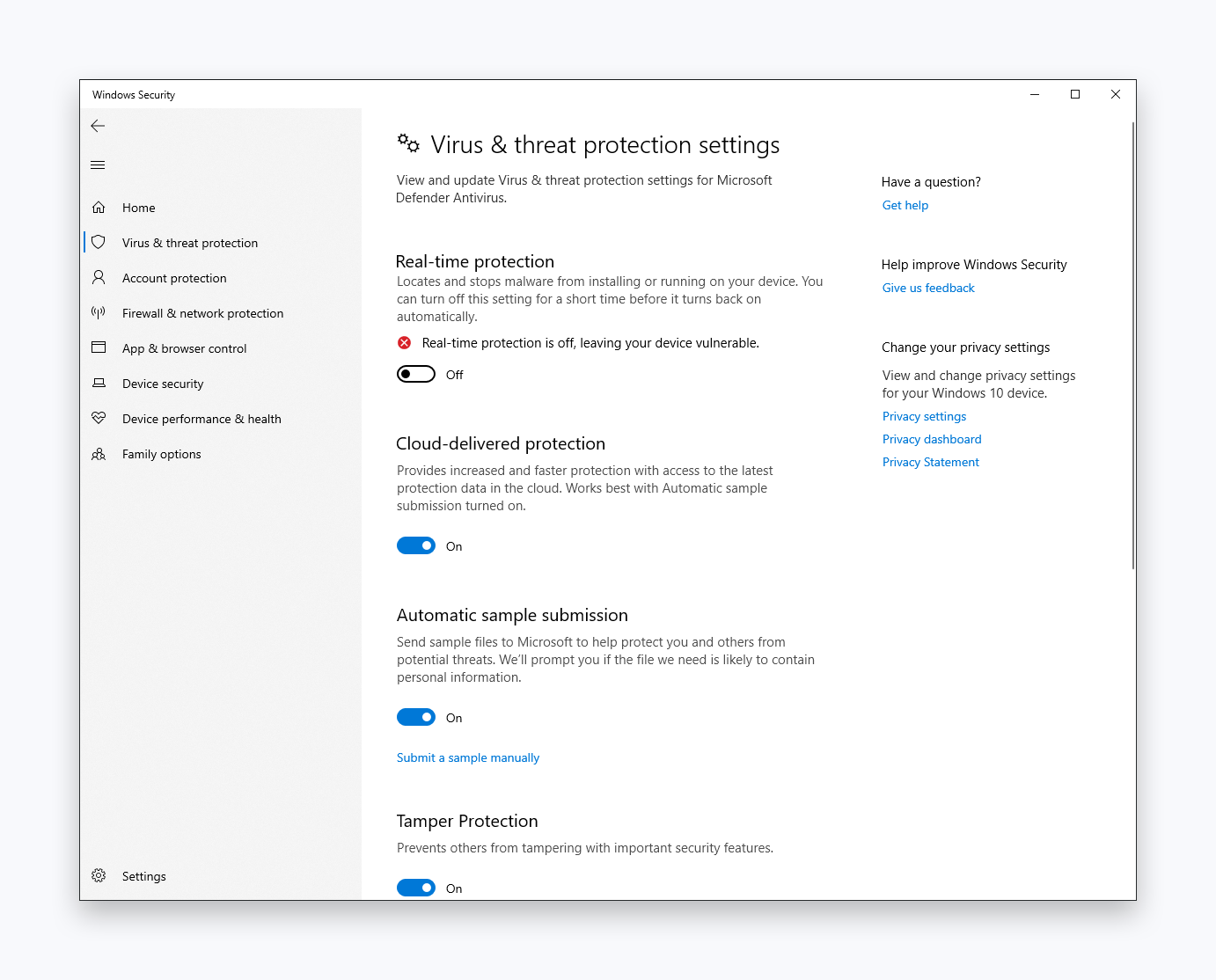This screenshot has width=1216, height=980.
Task: Click the heart icon for Device performance
Action: [99, 418]
